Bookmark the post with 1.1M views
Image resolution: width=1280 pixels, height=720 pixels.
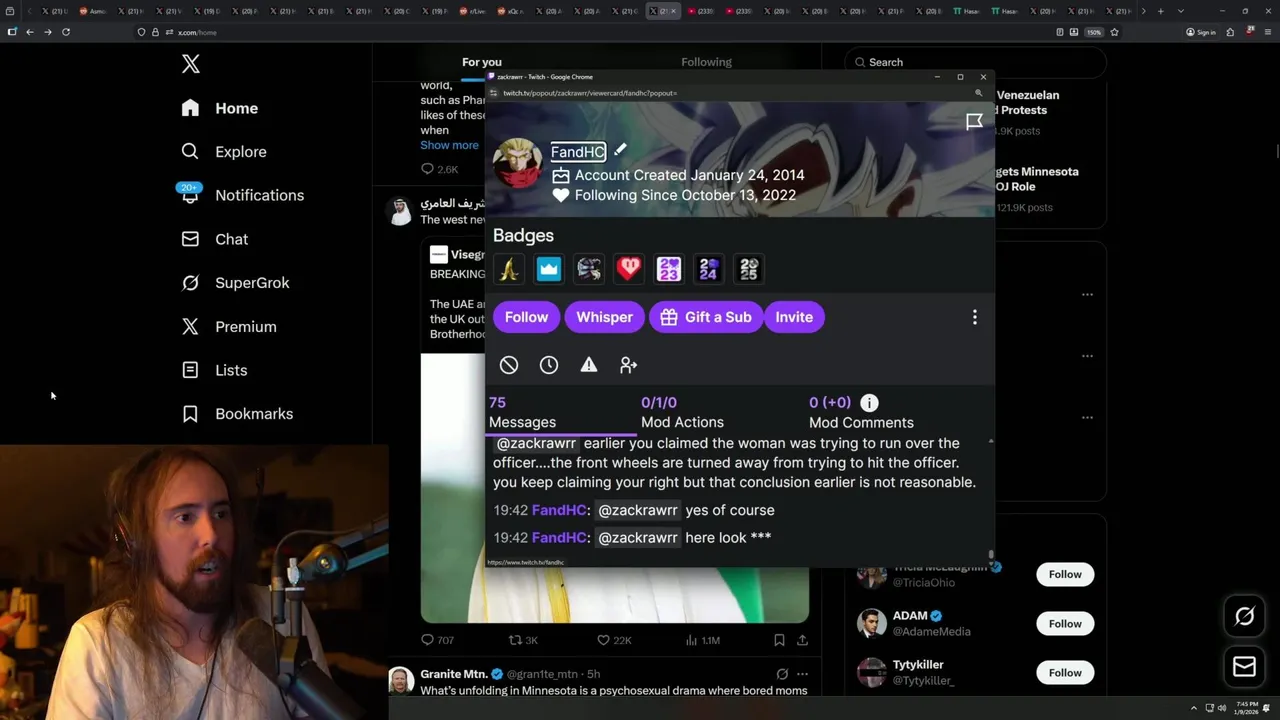click(x=779, y=640)
